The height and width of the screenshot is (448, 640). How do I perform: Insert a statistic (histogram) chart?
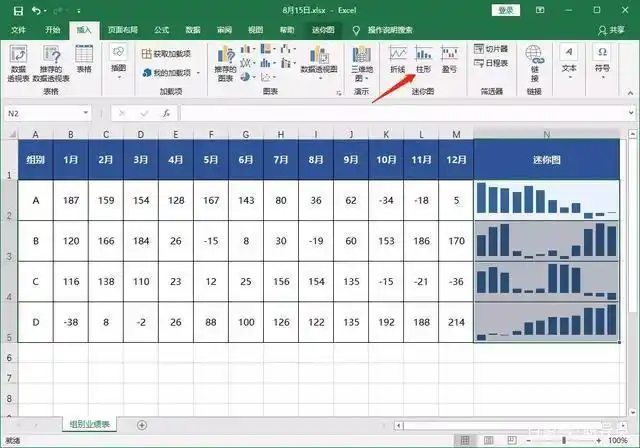(266, 63)
